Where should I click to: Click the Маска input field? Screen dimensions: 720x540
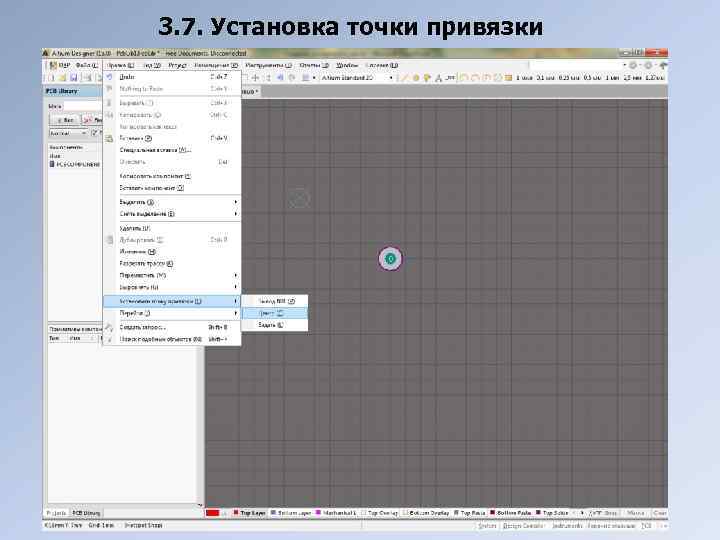[83, 107]
